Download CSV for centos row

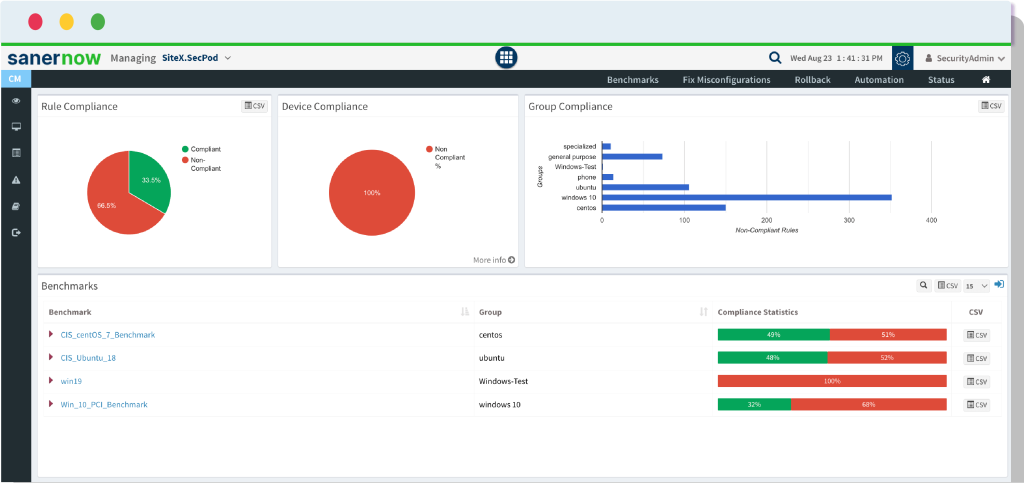pyautogui.click(x=977, y=335)
